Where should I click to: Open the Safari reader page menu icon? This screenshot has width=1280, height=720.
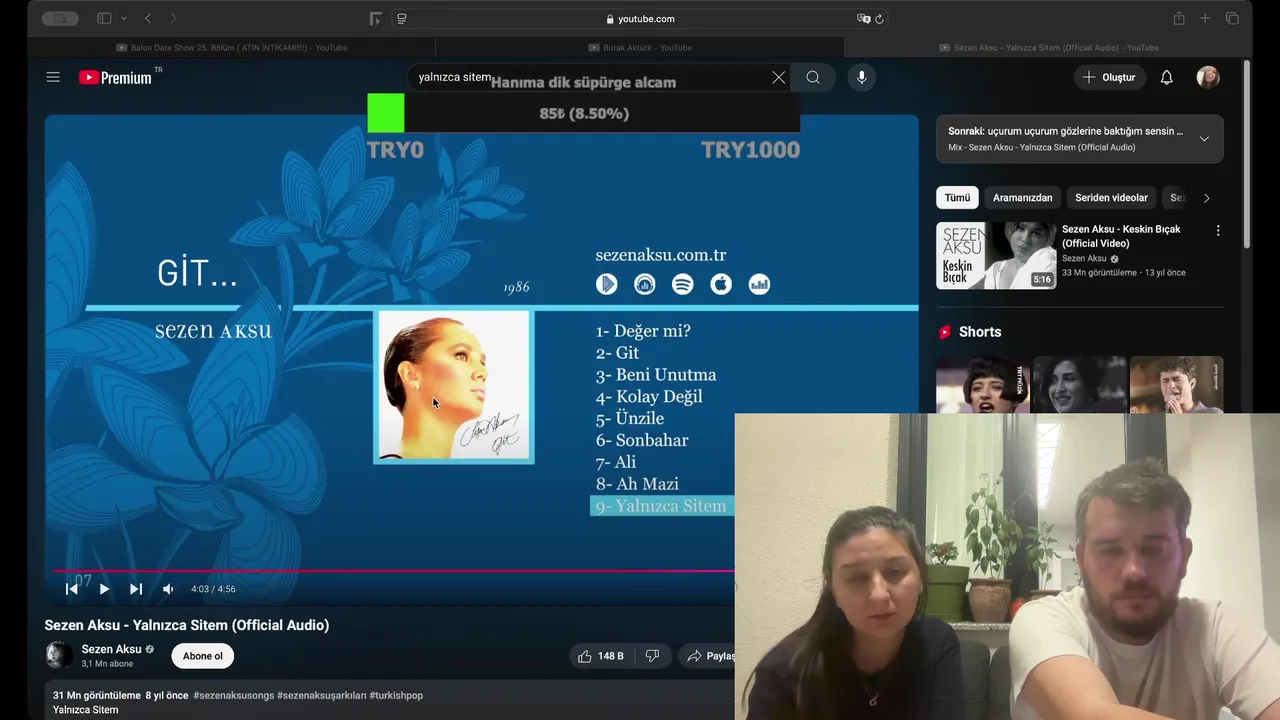(x=402, y=18)
